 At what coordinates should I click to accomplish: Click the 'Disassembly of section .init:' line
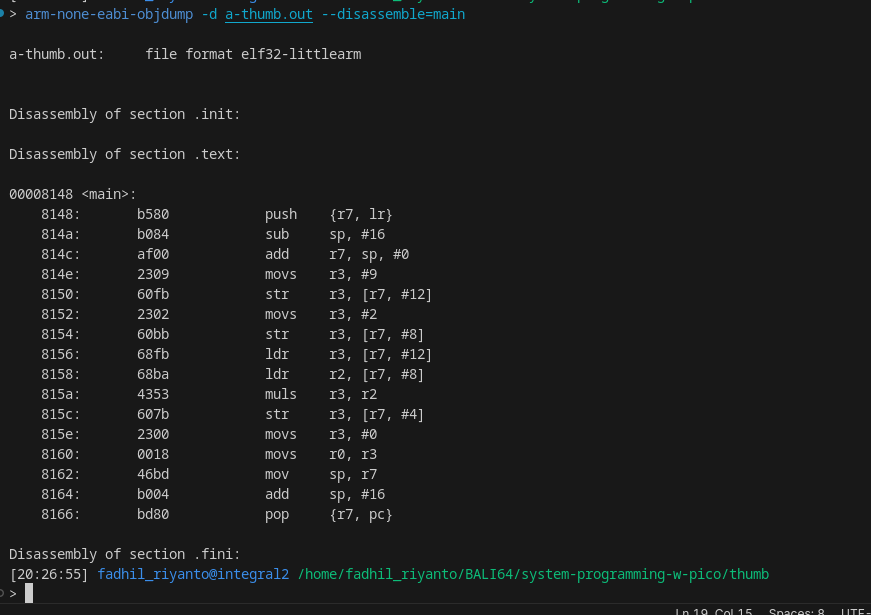tap(125, 114)
